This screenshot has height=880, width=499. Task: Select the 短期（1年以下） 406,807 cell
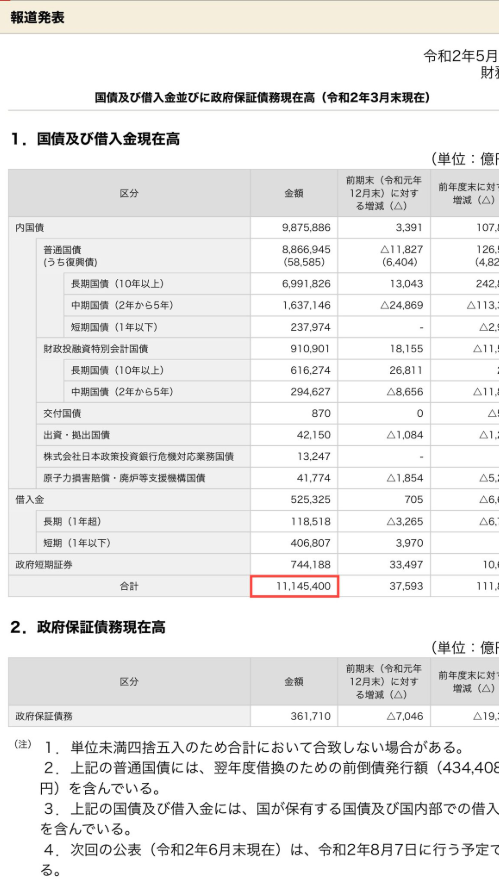294,543
